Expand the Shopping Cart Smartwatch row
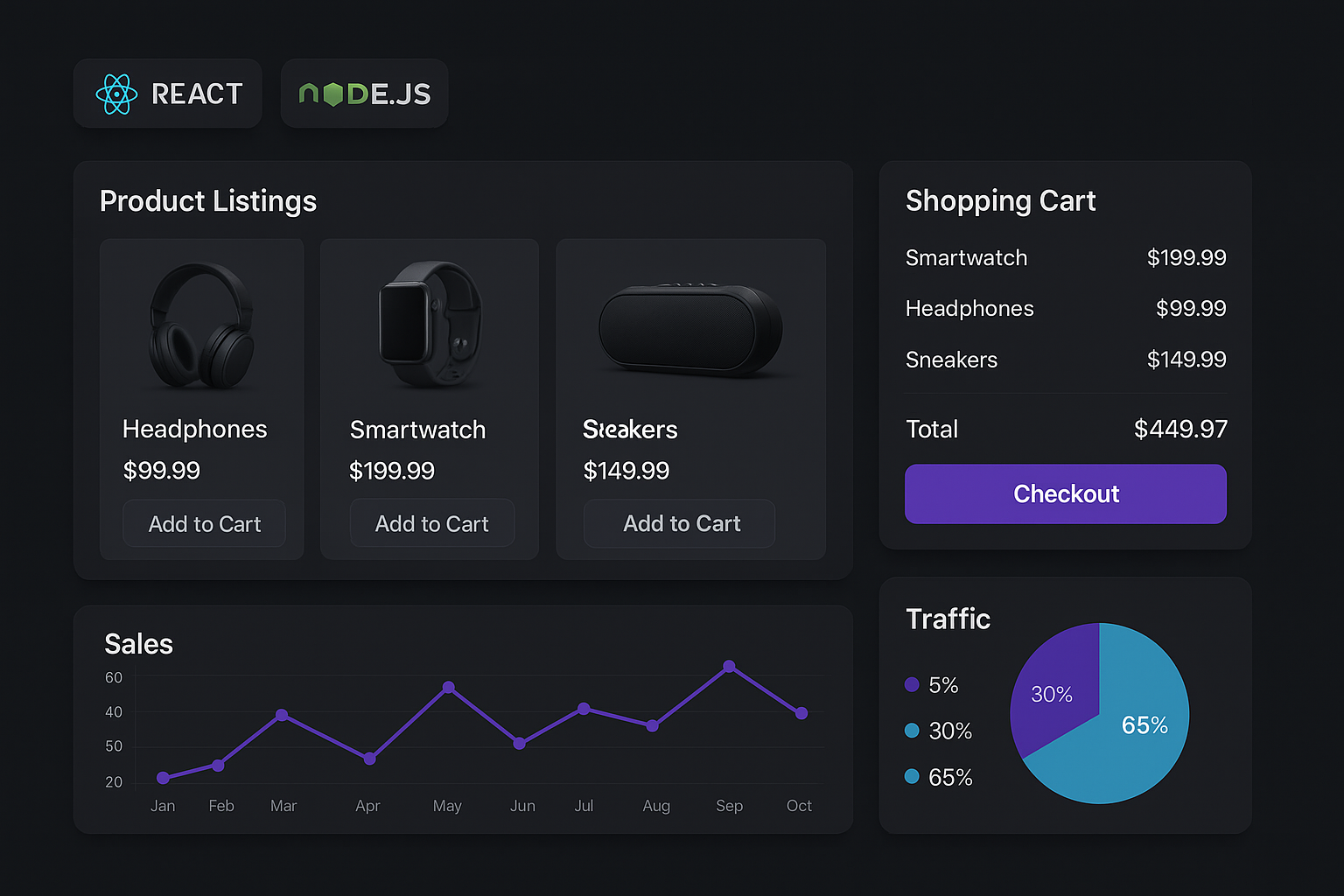 (x=1065, y=258)
